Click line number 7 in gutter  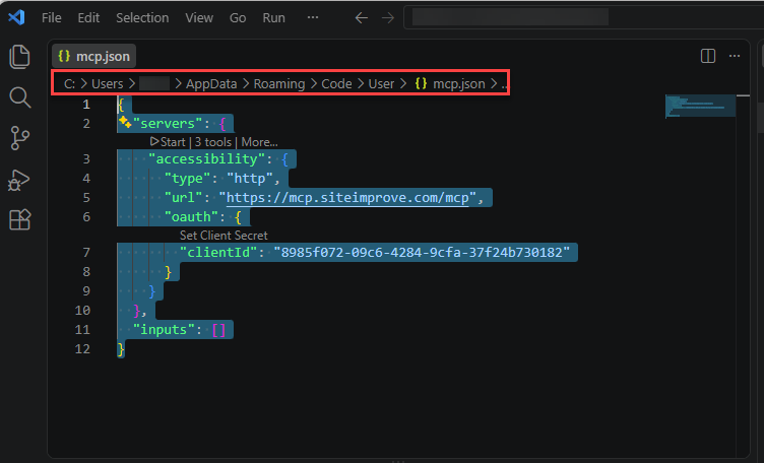pyautogui.click(x=86, y=252)
